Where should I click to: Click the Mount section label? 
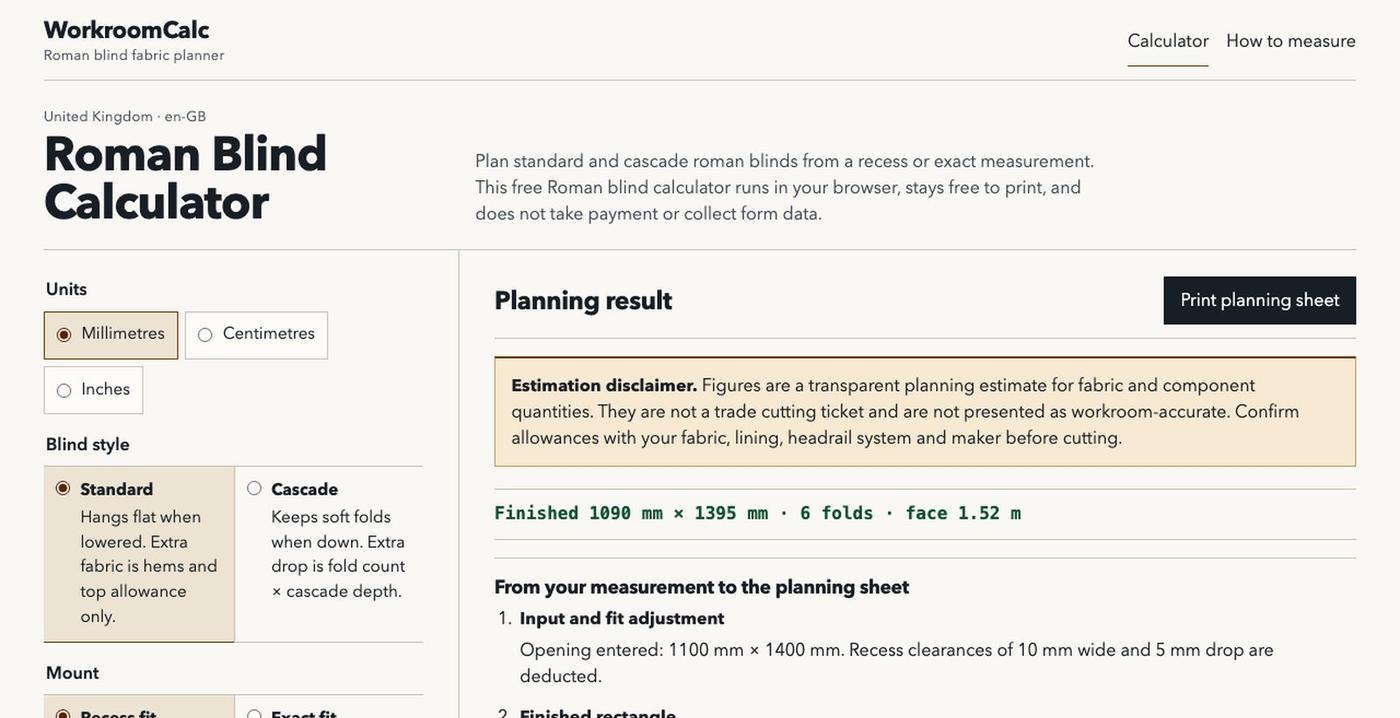point(72,673)
